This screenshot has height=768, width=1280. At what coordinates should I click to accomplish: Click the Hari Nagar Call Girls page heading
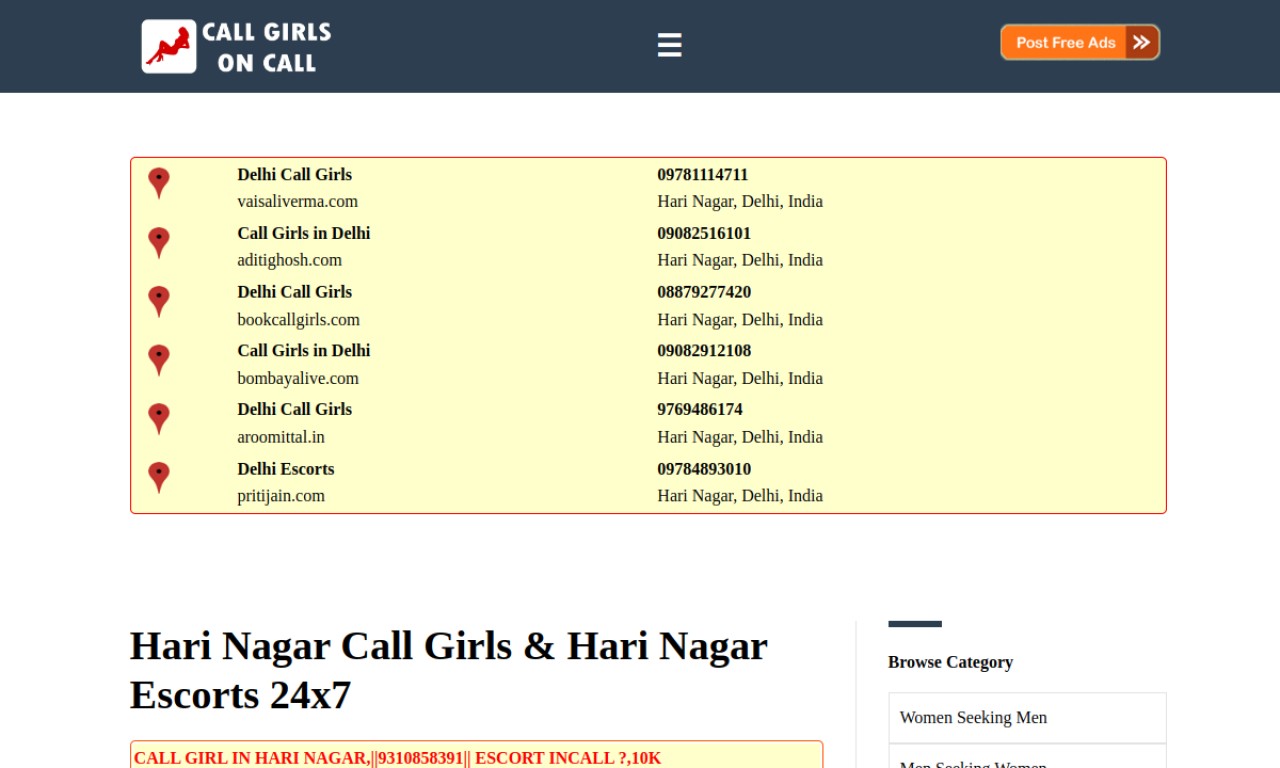click(x=449, y=670)
